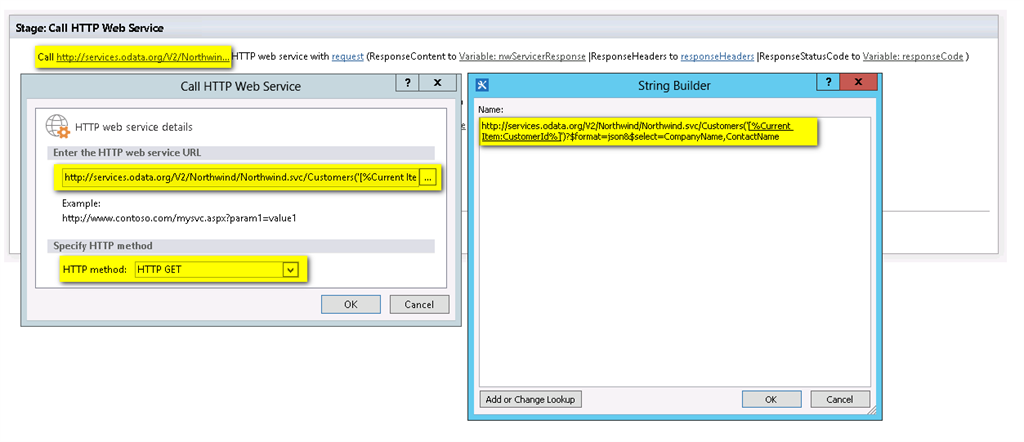
Task: Click Cancel in String Builder window
Action: pos(840,399)
